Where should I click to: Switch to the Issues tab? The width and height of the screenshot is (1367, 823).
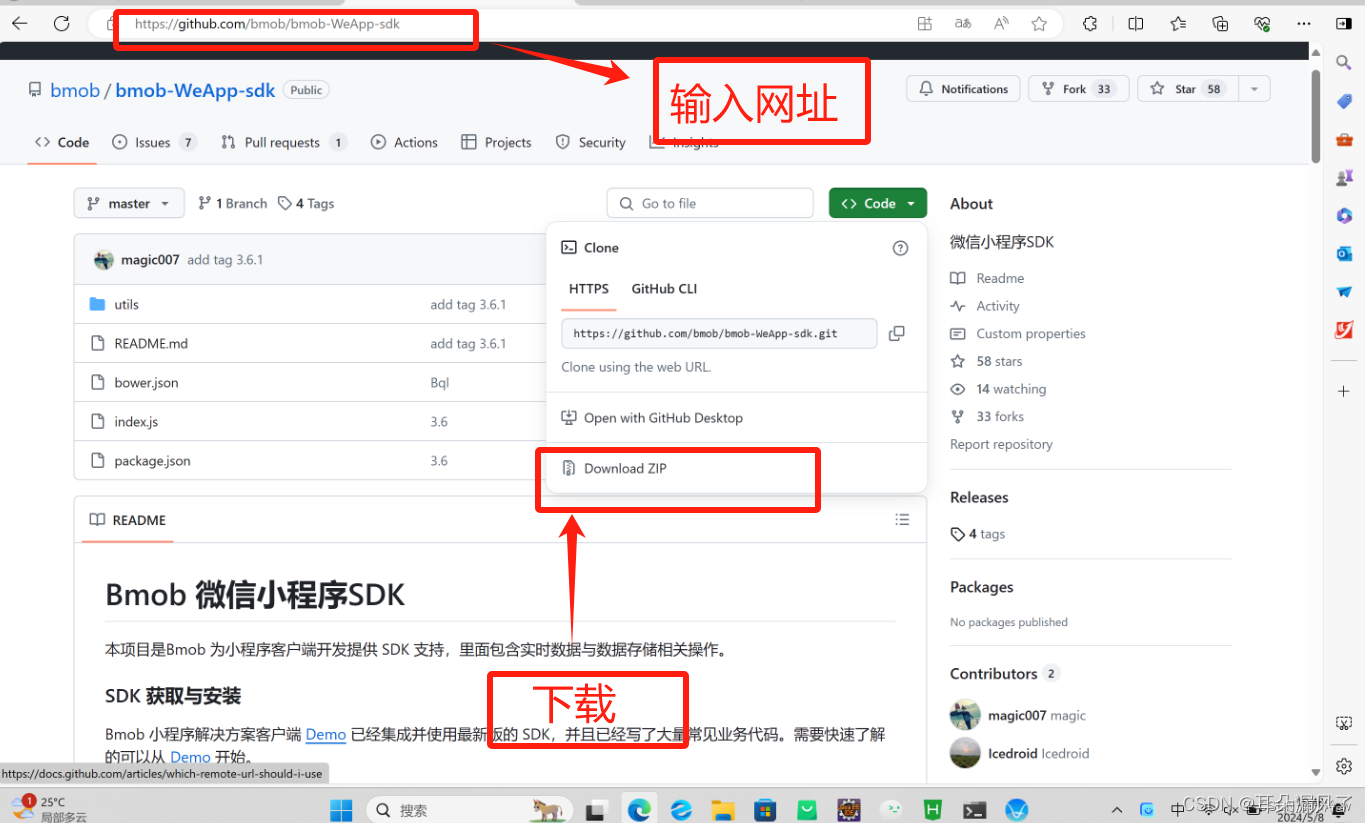(x=154, y=142)
